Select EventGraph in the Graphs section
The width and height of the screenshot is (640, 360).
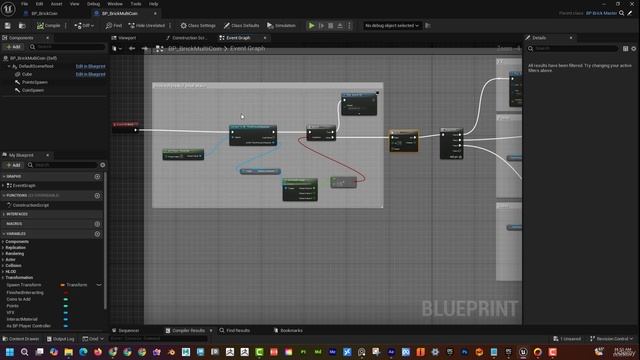point(24,185)
